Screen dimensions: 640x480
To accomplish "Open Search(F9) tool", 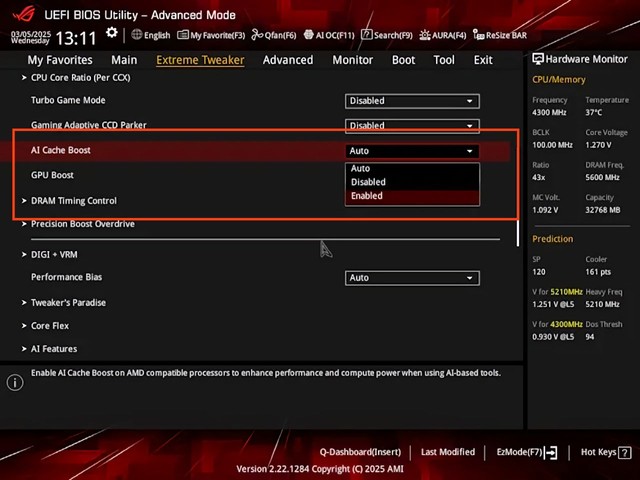I will (x=387, y=36).
